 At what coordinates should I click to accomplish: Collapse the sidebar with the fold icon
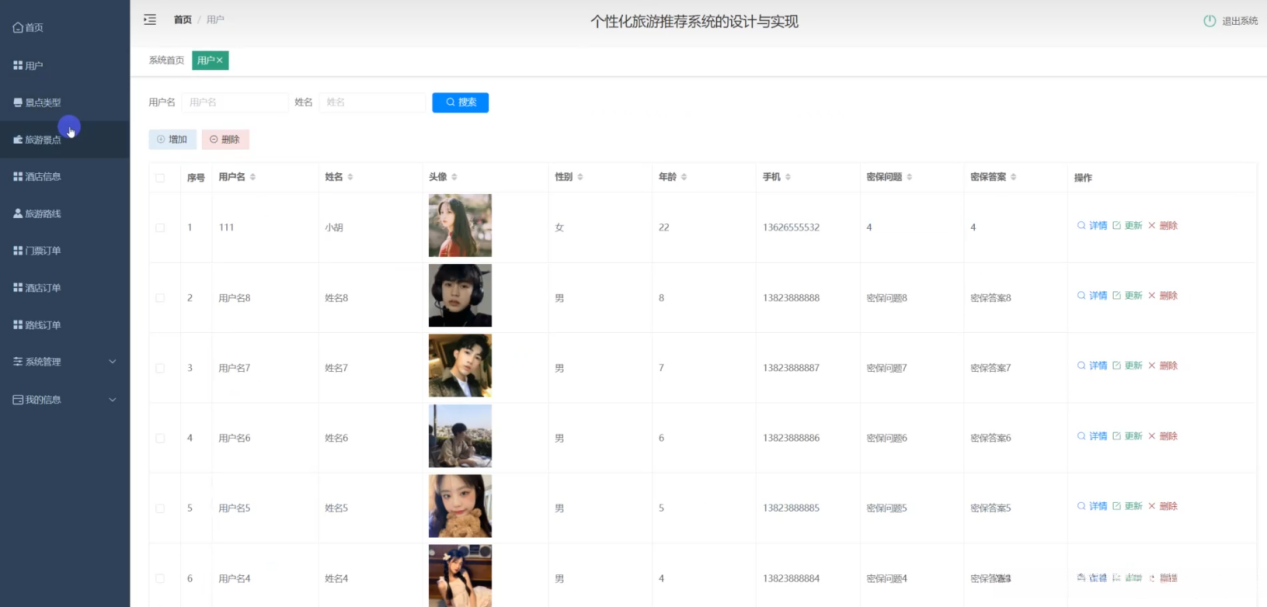150,19
